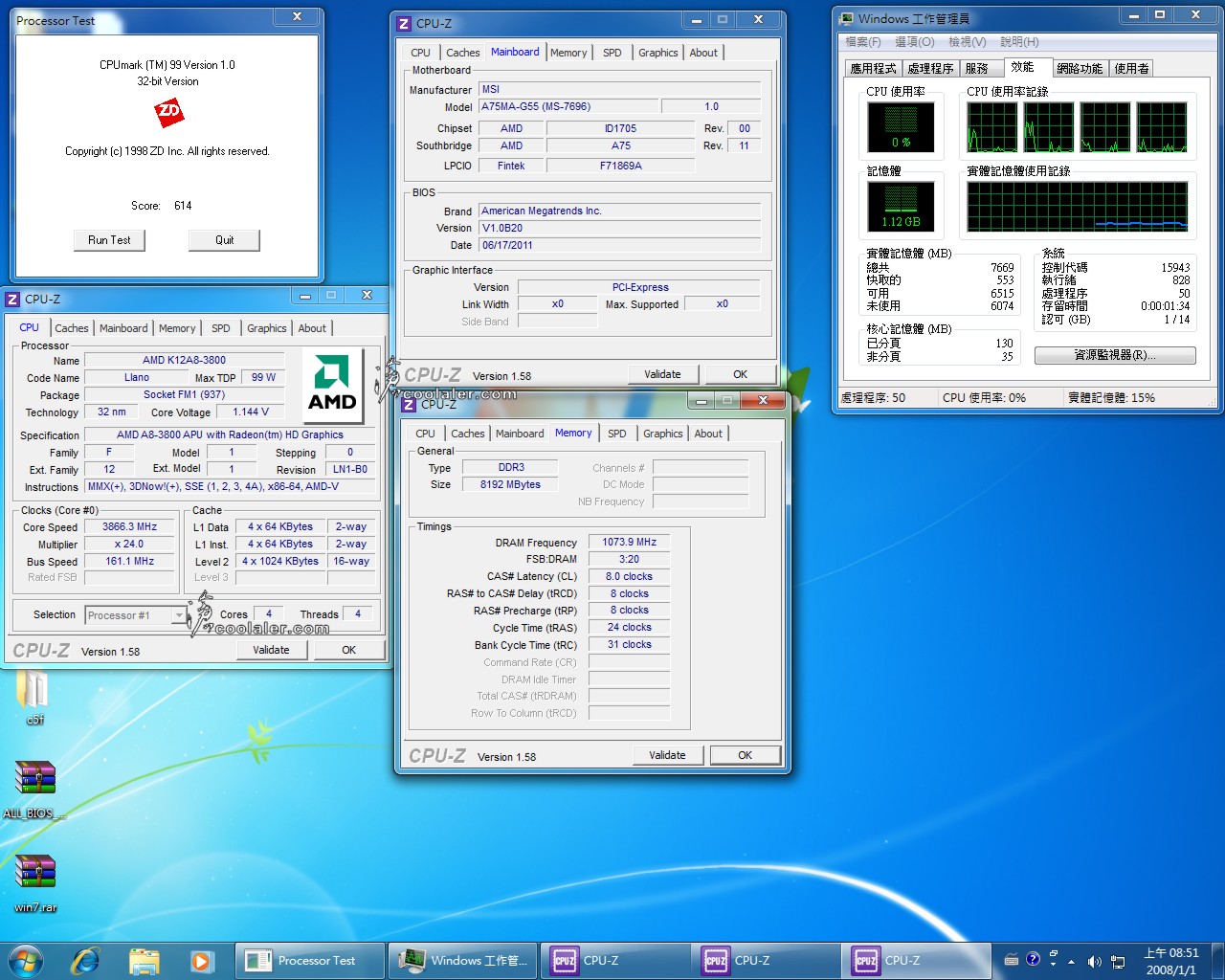
Task: Click Task Manager title bar icon
Action: coord(846,18)
